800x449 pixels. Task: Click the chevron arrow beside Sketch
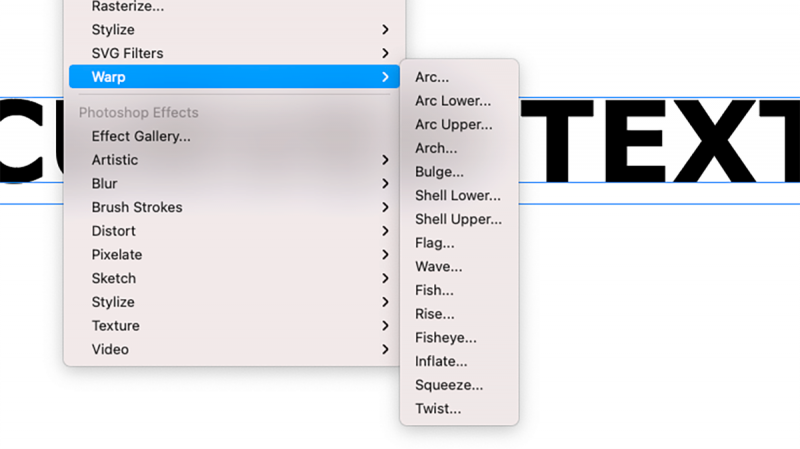click(x=385, y=278)
